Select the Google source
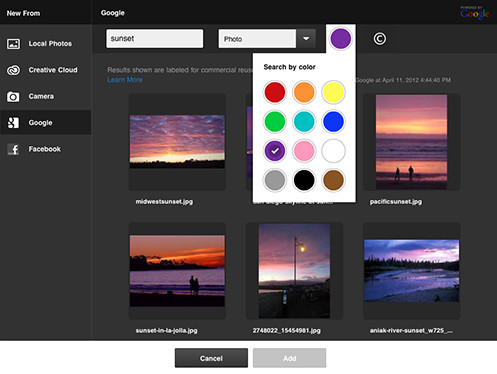The width and height of the screenshot is (497, 374). [46, 123]
